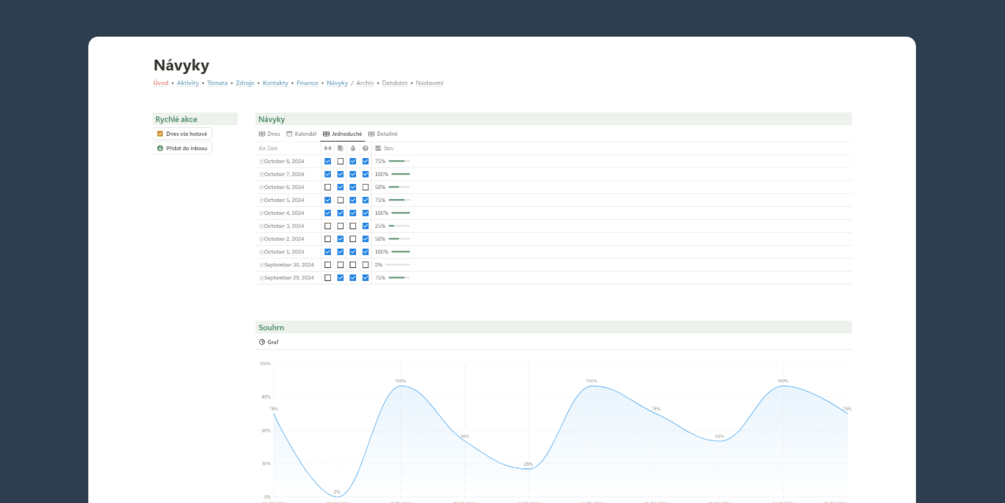Viewport: 1005px width, 503px height.
Task: Open the September 29, 2024 date entry
Action: click(288, 277)
